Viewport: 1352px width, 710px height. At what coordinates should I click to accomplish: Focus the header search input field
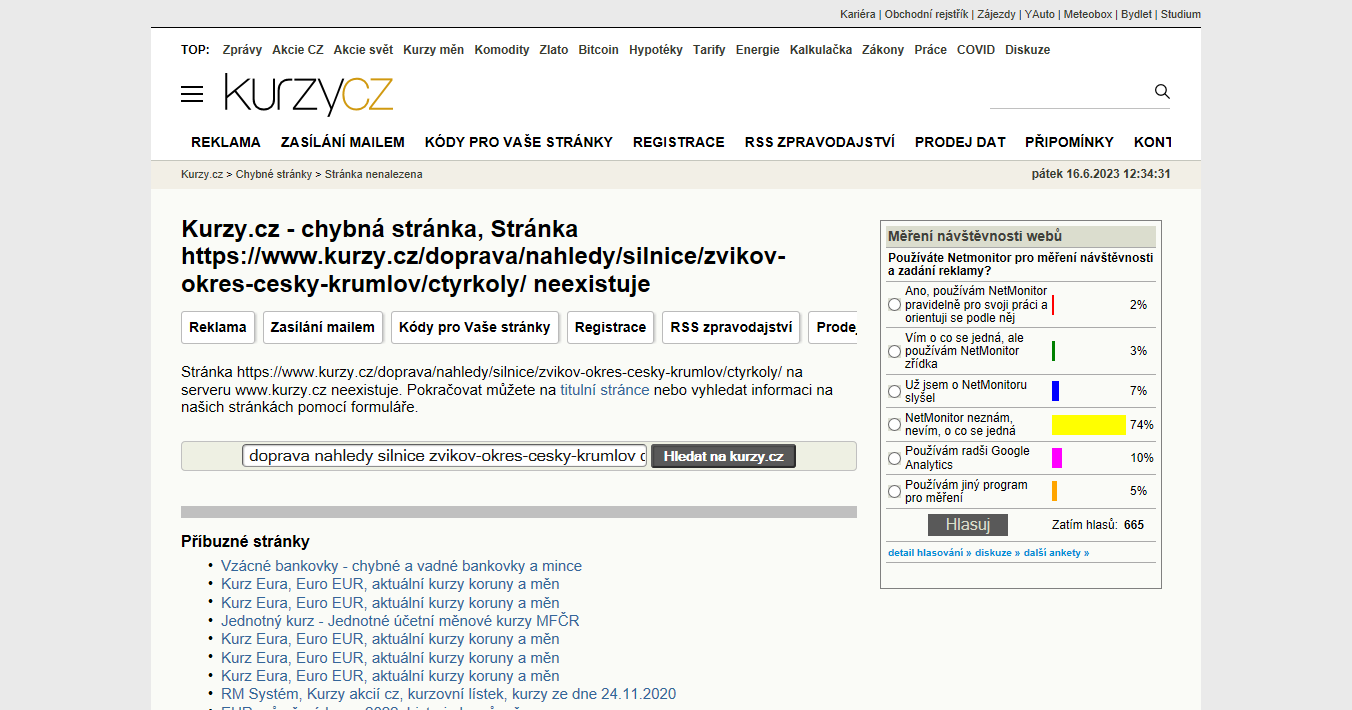click(x=1070, y=92)
